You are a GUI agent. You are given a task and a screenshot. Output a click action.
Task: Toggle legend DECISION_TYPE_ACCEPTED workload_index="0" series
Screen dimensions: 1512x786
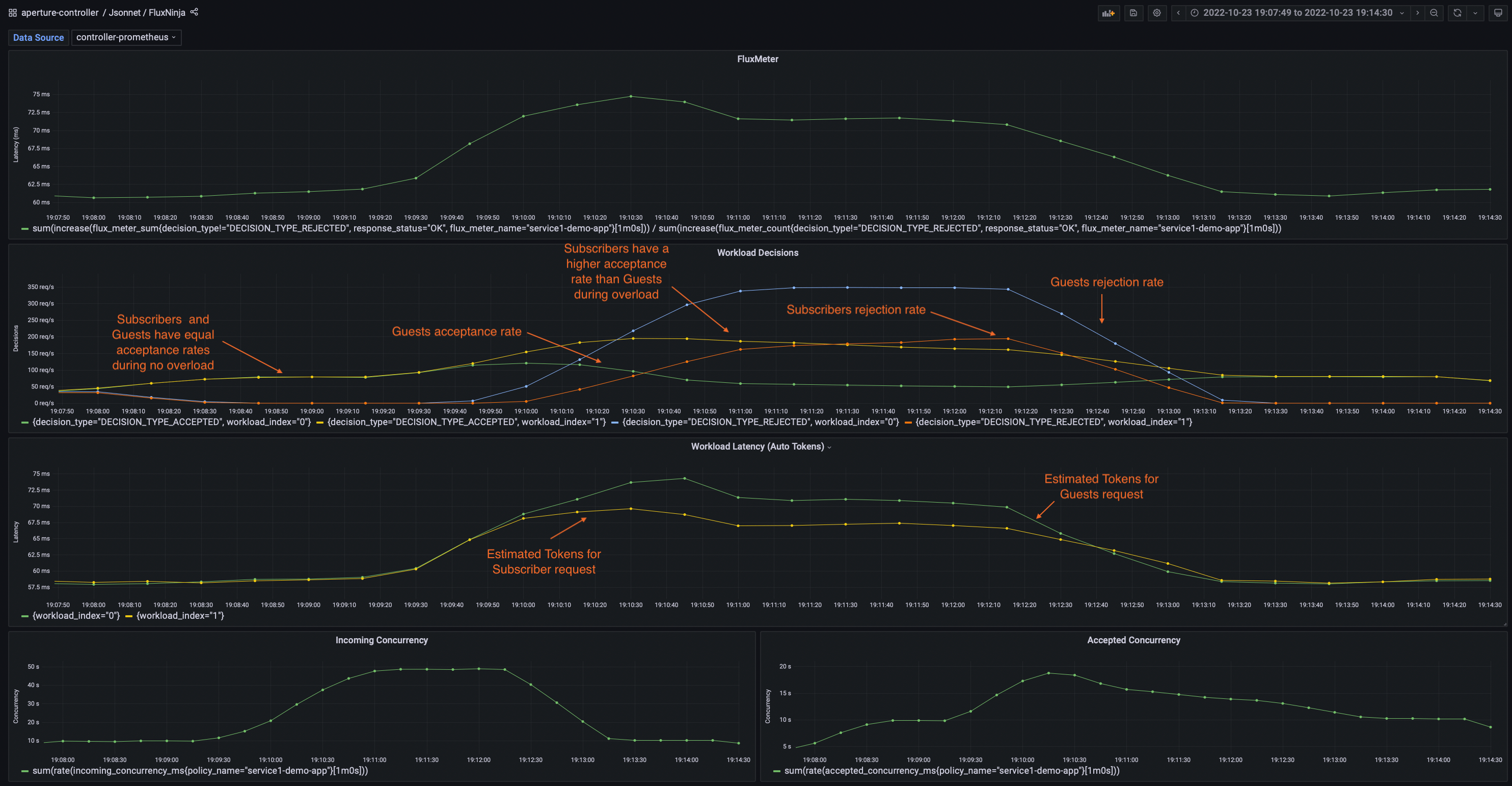click(x=171, y=423)
